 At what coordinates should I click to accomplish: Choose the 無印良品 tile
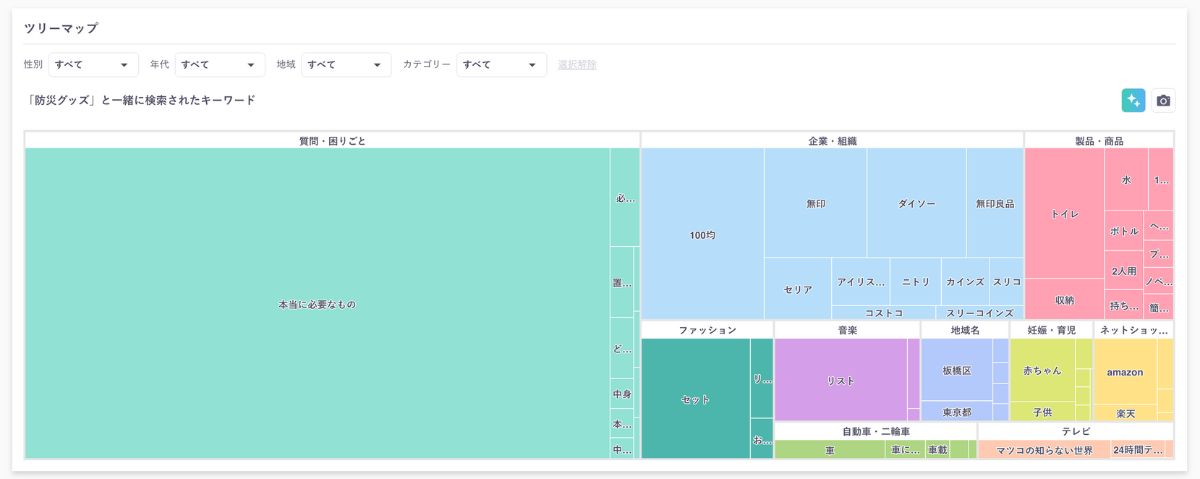[995, 203]
